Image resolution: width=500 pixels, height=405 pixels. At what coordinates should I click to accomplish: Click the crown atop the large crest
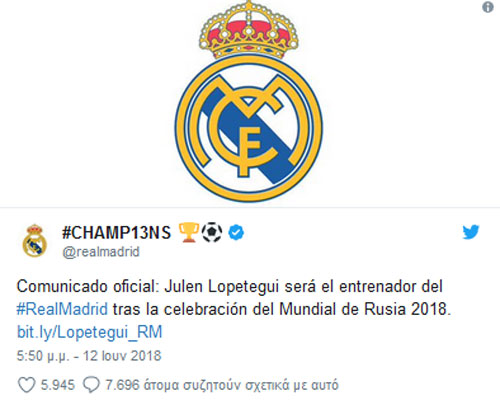249,30
